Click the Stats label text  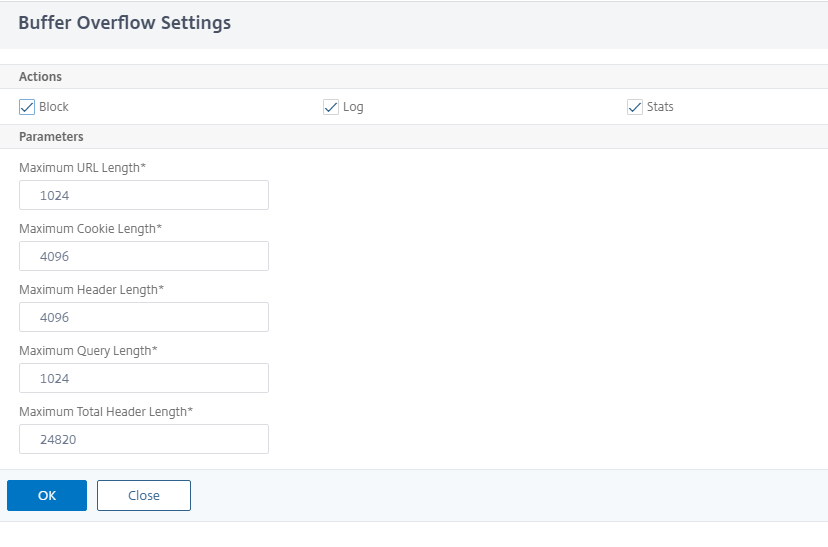pyautogui.click(x=660, y=107)
